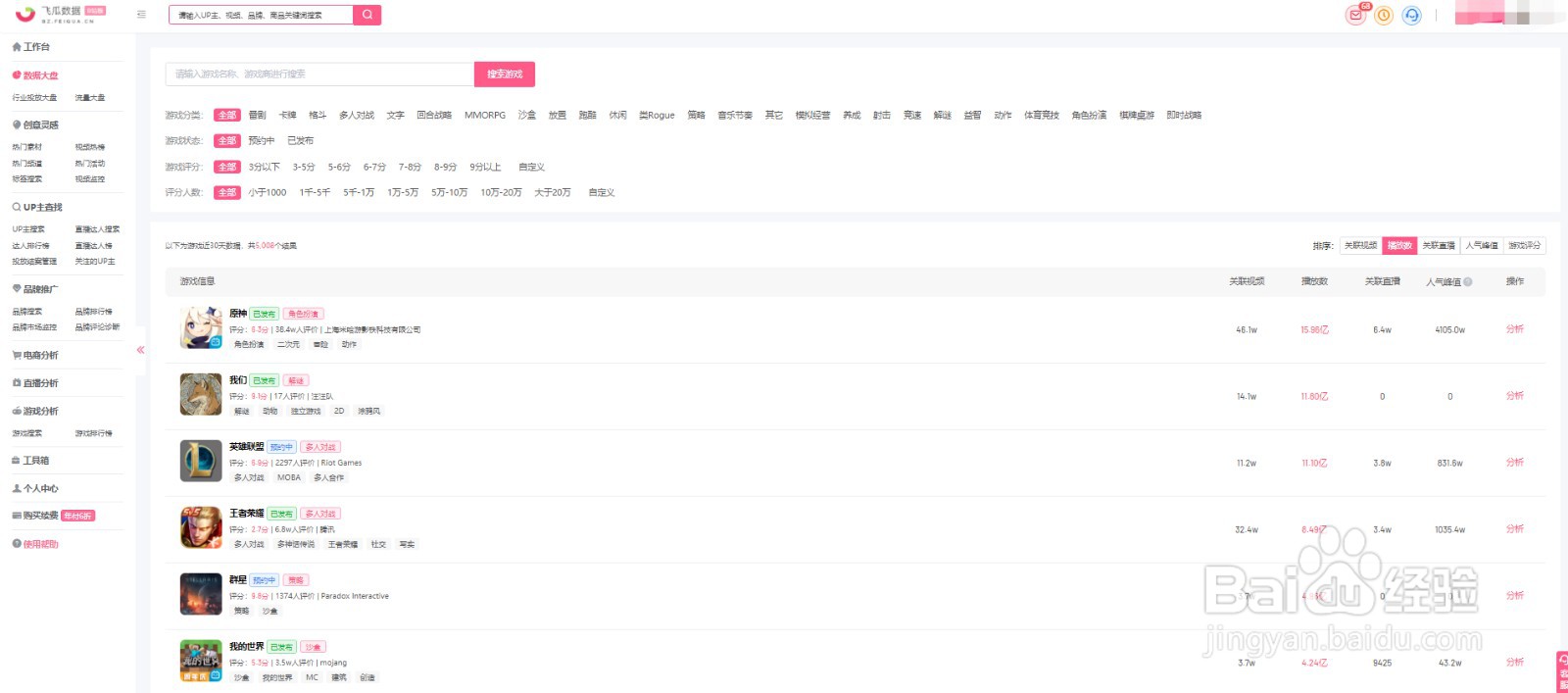Open UP主查找 sidebar section
The height and width of the screenshot is (693, 1568).
point(37,208)
